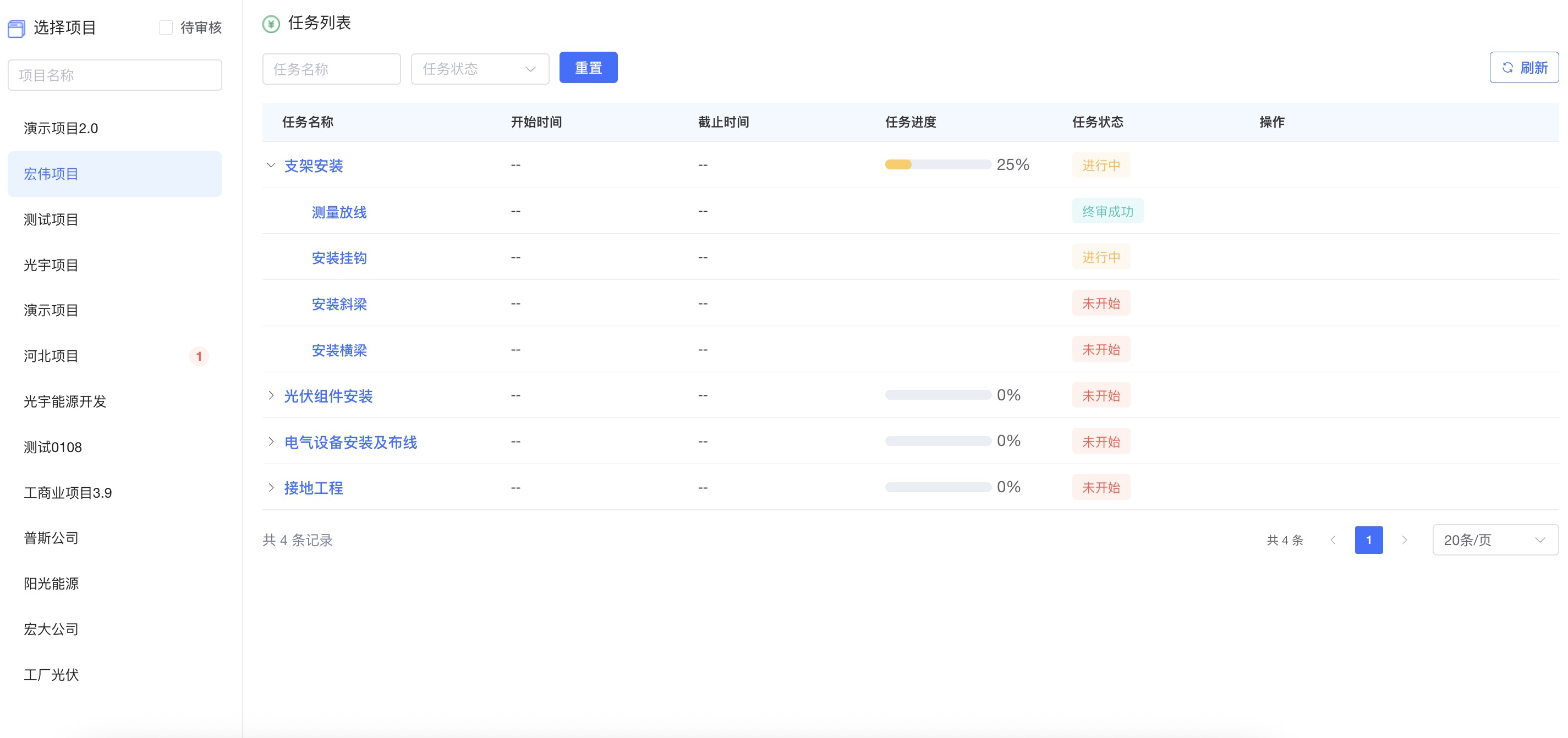Click the 项目名称 search field
The image size is (1568, 738).
coord(114,75)
